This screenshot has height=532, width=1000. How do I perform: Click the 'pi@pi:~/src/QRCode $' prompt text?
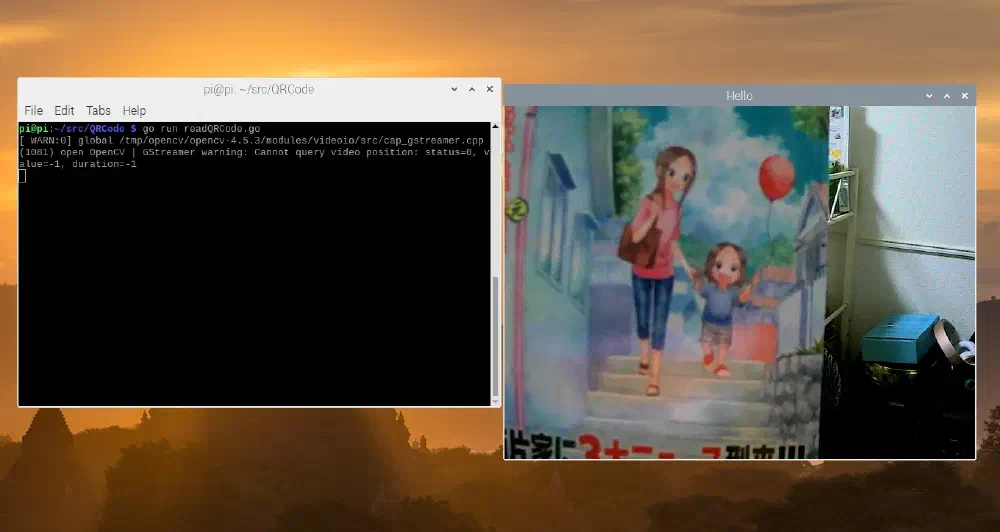click(x=78, y=129)
